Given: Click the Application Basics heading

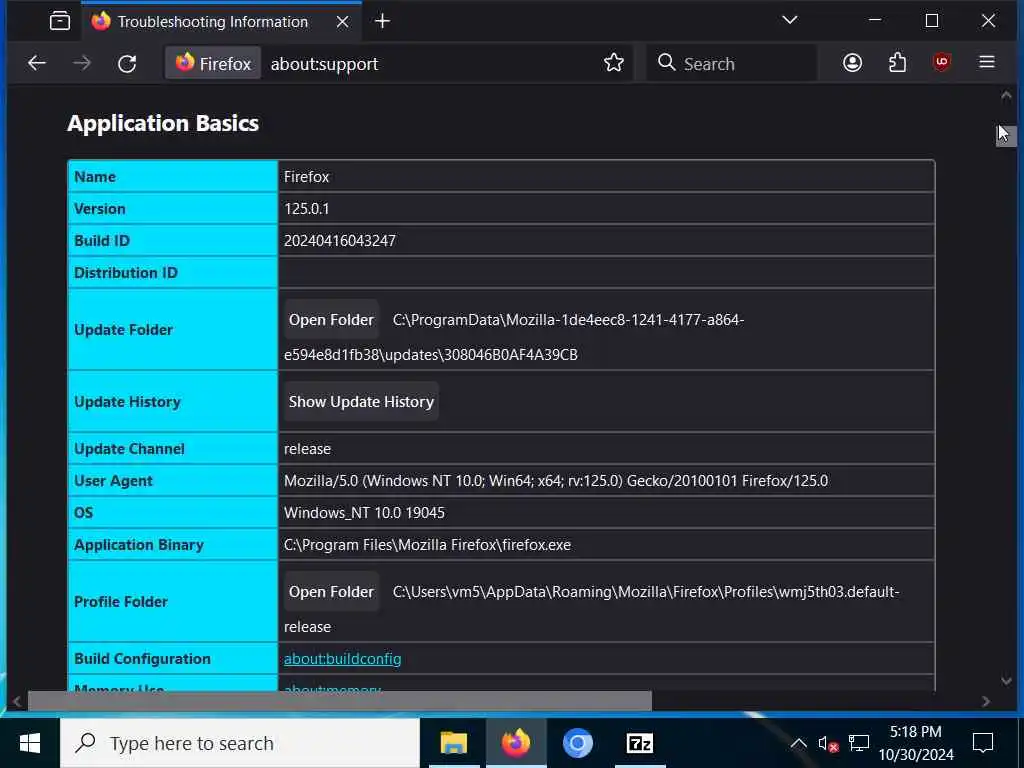Looking at the screenshot, I should [x=163, y=123].
